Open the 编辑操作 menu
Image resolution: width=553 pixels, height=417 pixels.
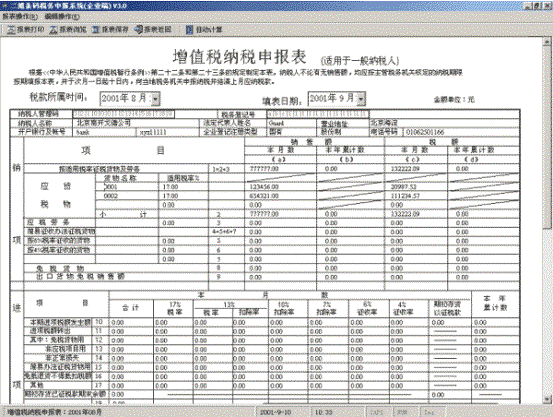62,17
